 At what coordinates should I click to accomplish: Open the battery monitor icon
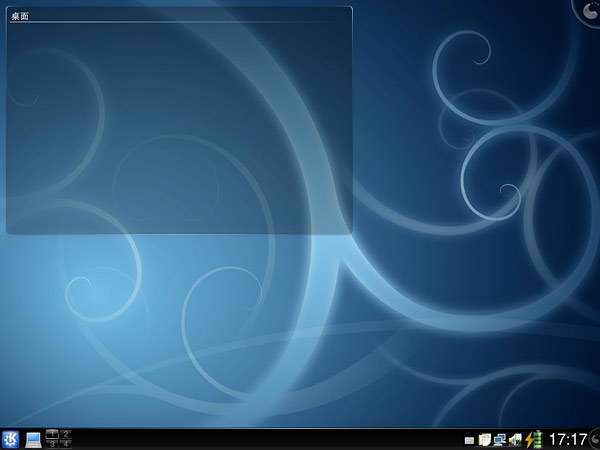(x=533, y=439)
